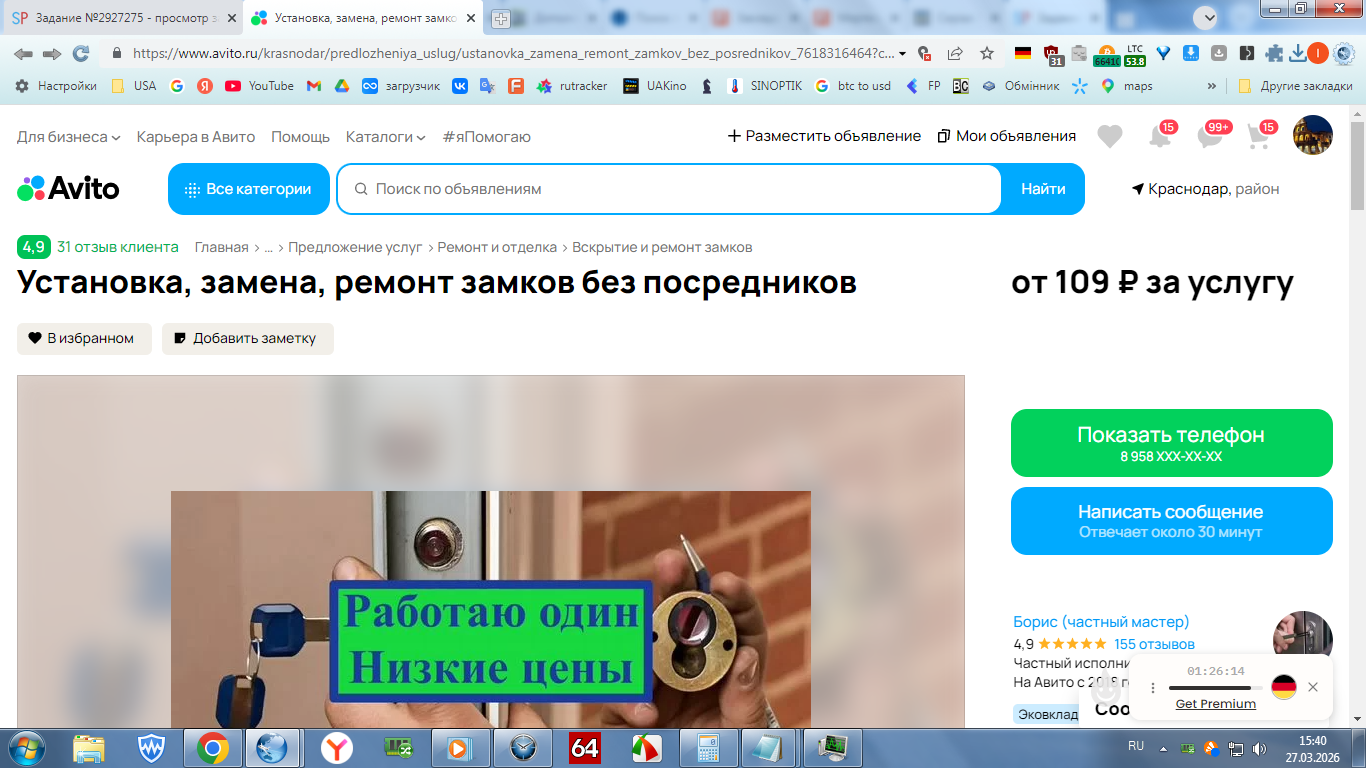The image size is (1366, 768).
Task: Click the «Поиск по объявлениям» search field
Action: coord(669,189)
